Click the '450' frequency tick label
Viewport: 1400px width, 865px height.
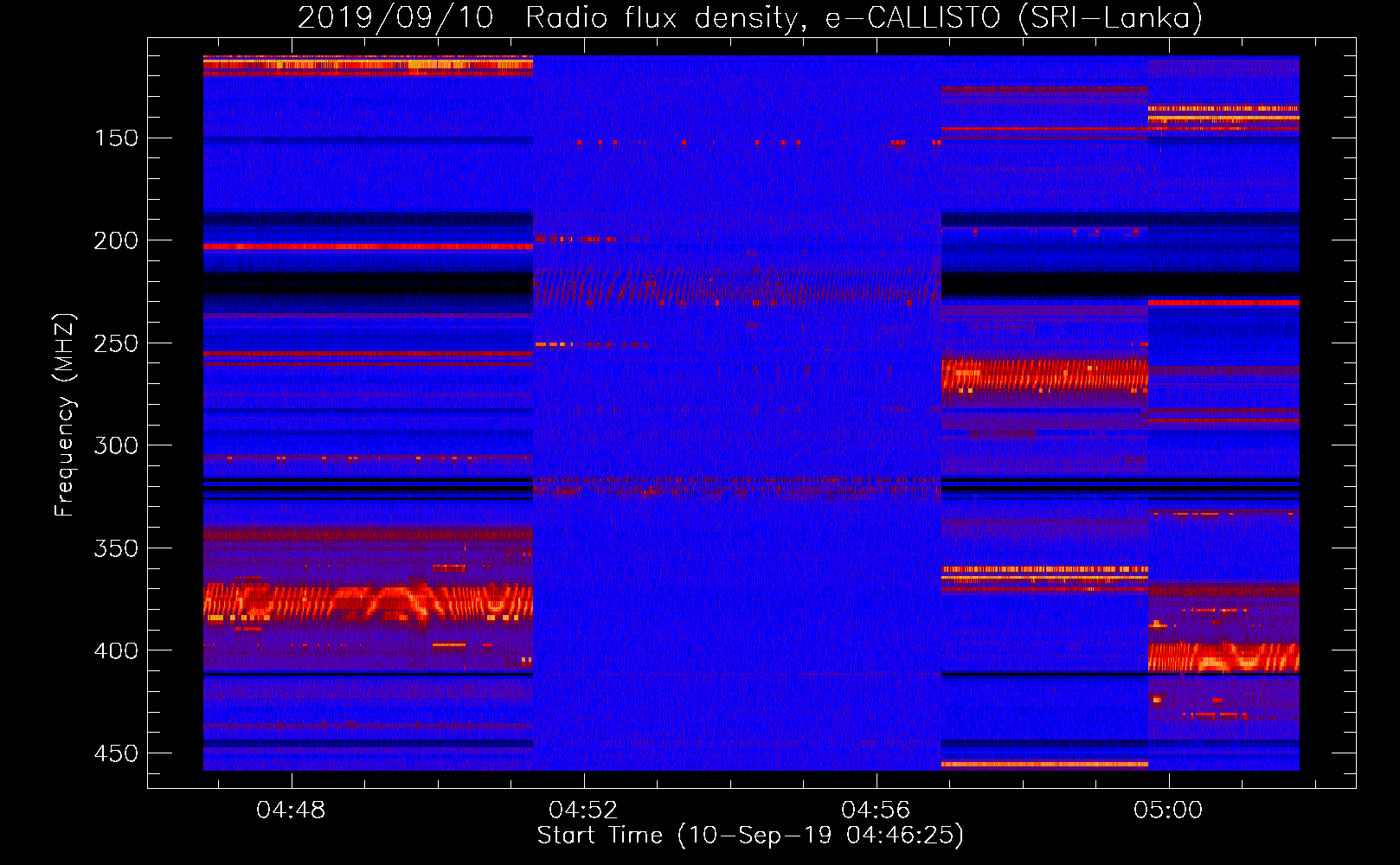click(x=116, y=753)
